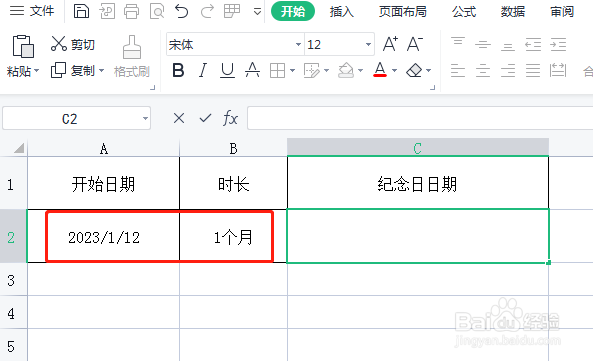Image resolution: width=593 pixels, height=361 pixels.
Task: Select column A header
Action: pyautogui.click(x=104, y=148)
